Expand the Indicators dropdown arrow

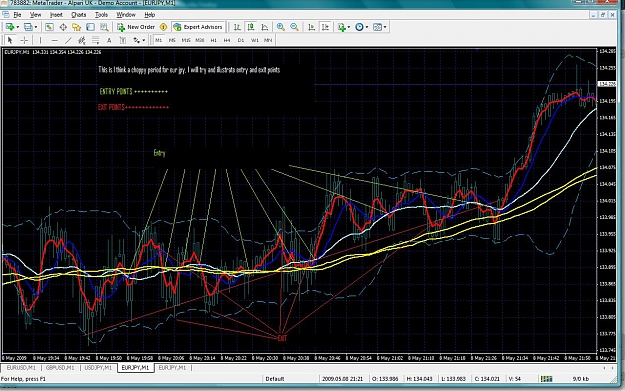[349, 27]
